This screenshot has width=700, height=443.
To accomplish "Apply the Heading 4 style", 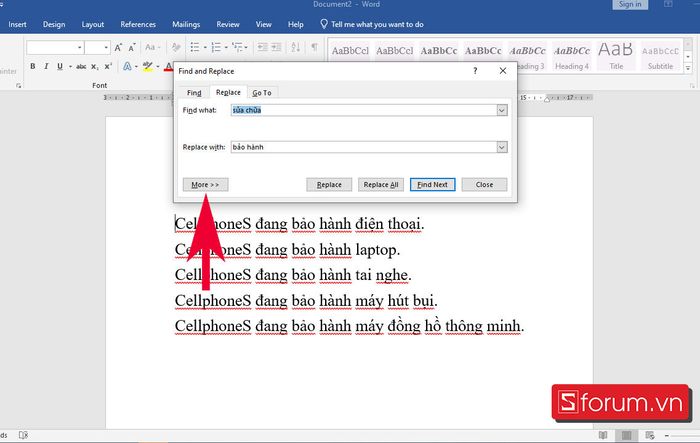I will (572, 56).
